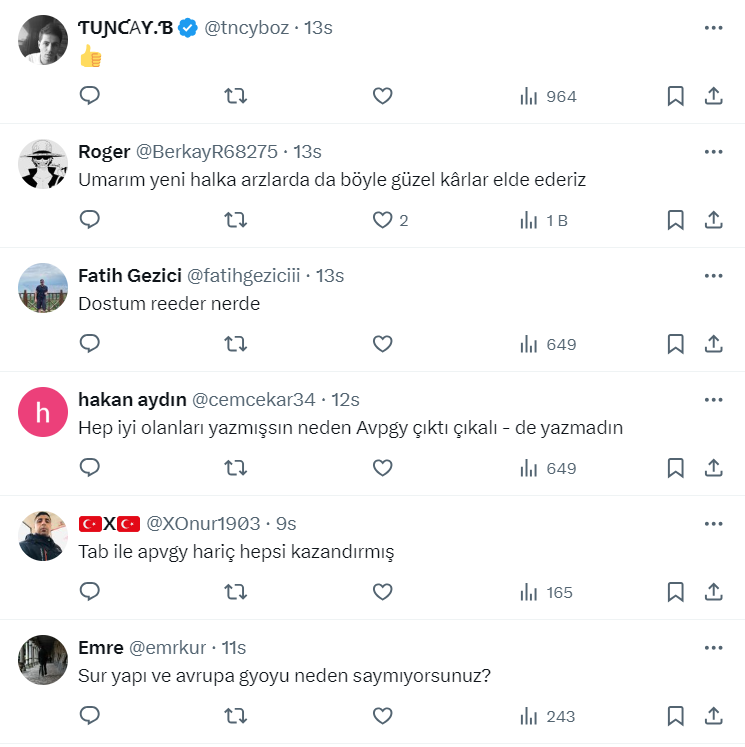Open the @cemcekar34 handle link
Screen dimensions: 745x747
[x=253, y=400]
